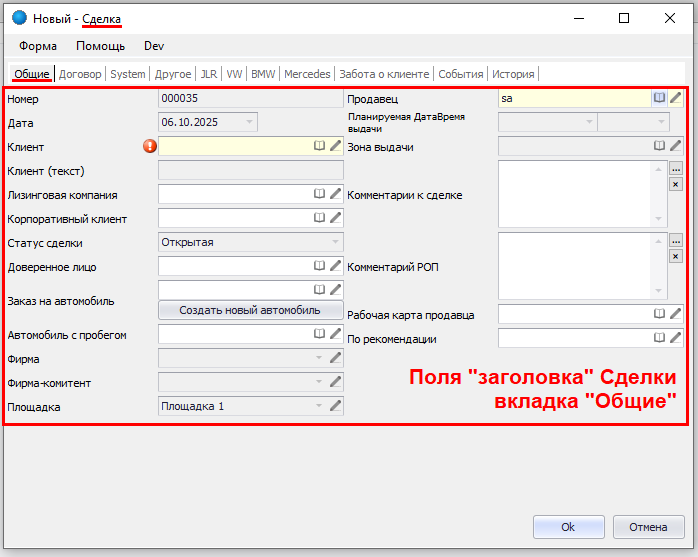Clear Комментарий РОП with the x button
This screenshot has width=698, height=557.
tap(675, 256)
